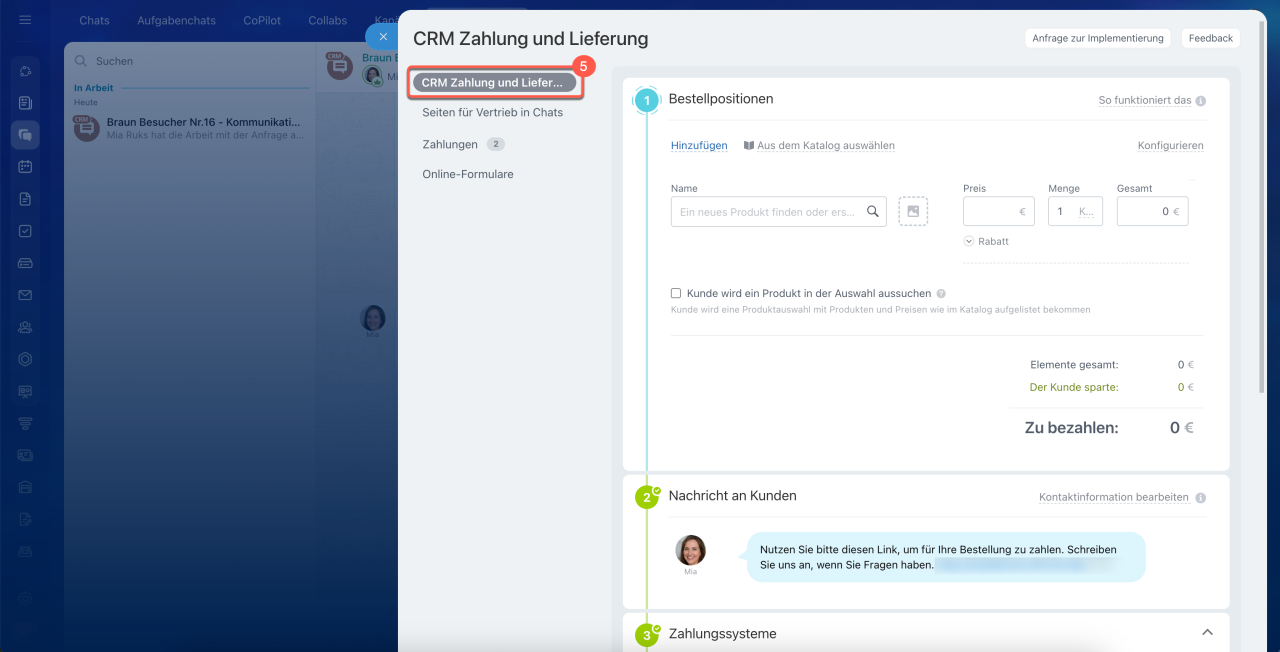Click Mia's avatar in 'Nachricht an Kunden'
This screenshot has width=1280, height=652.
click(x=690, y=550)
